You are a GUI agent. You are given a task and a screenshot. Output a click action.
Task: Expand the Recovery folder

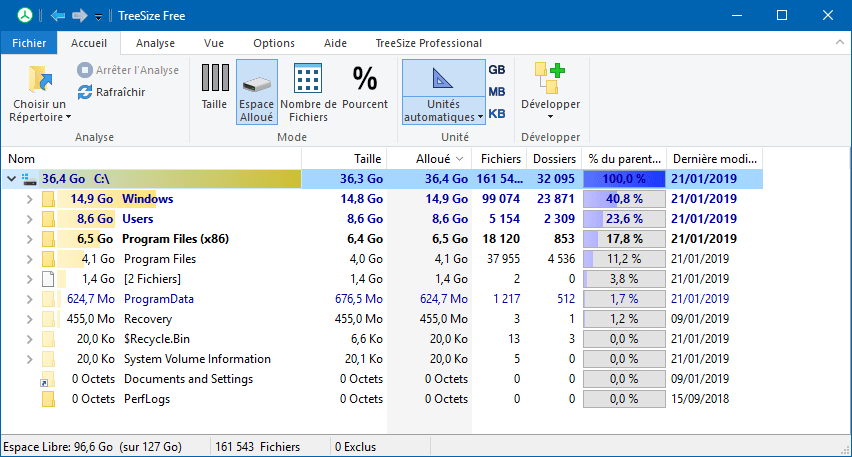click(29, 319)
